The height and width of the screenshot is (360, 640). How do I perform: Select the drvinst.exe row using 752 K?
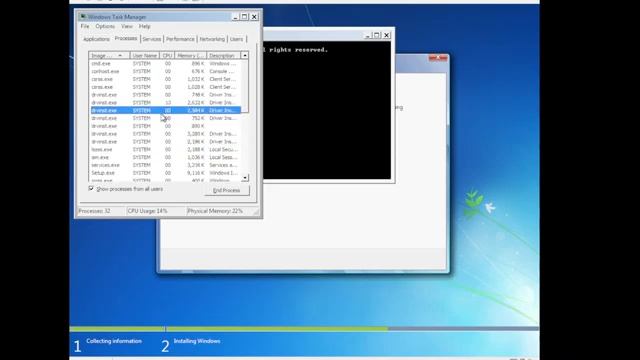click(x=165, y=118)
